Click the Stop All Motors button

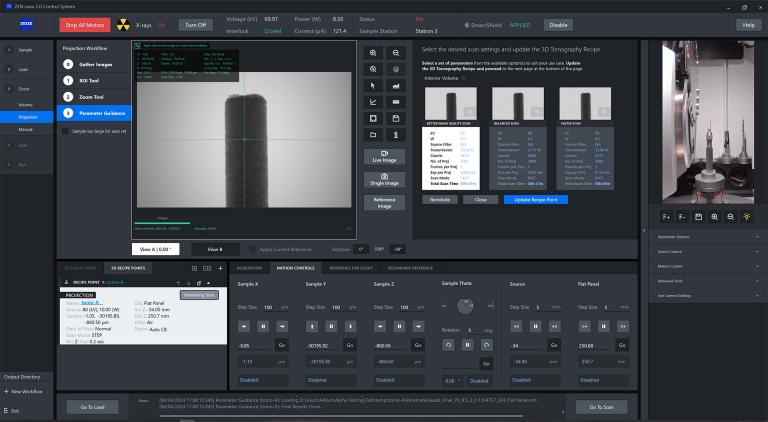pyautogui.click(x=86, y=24)
